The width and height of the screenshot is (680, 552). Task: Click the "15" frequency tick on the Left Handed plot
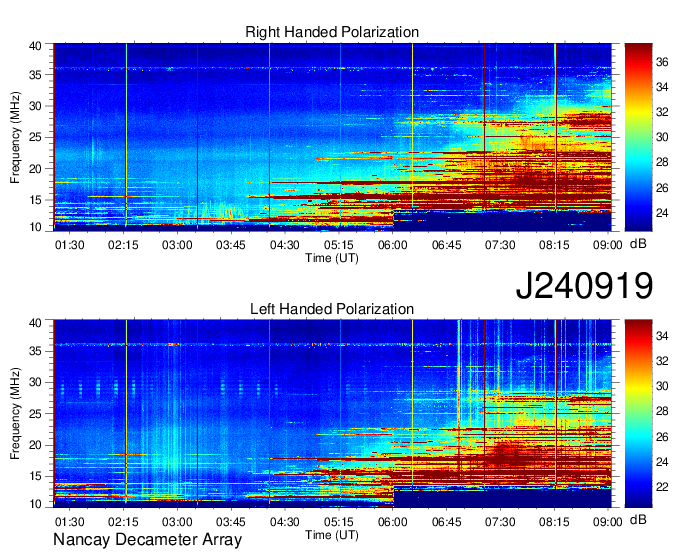(x=36, y=476)
